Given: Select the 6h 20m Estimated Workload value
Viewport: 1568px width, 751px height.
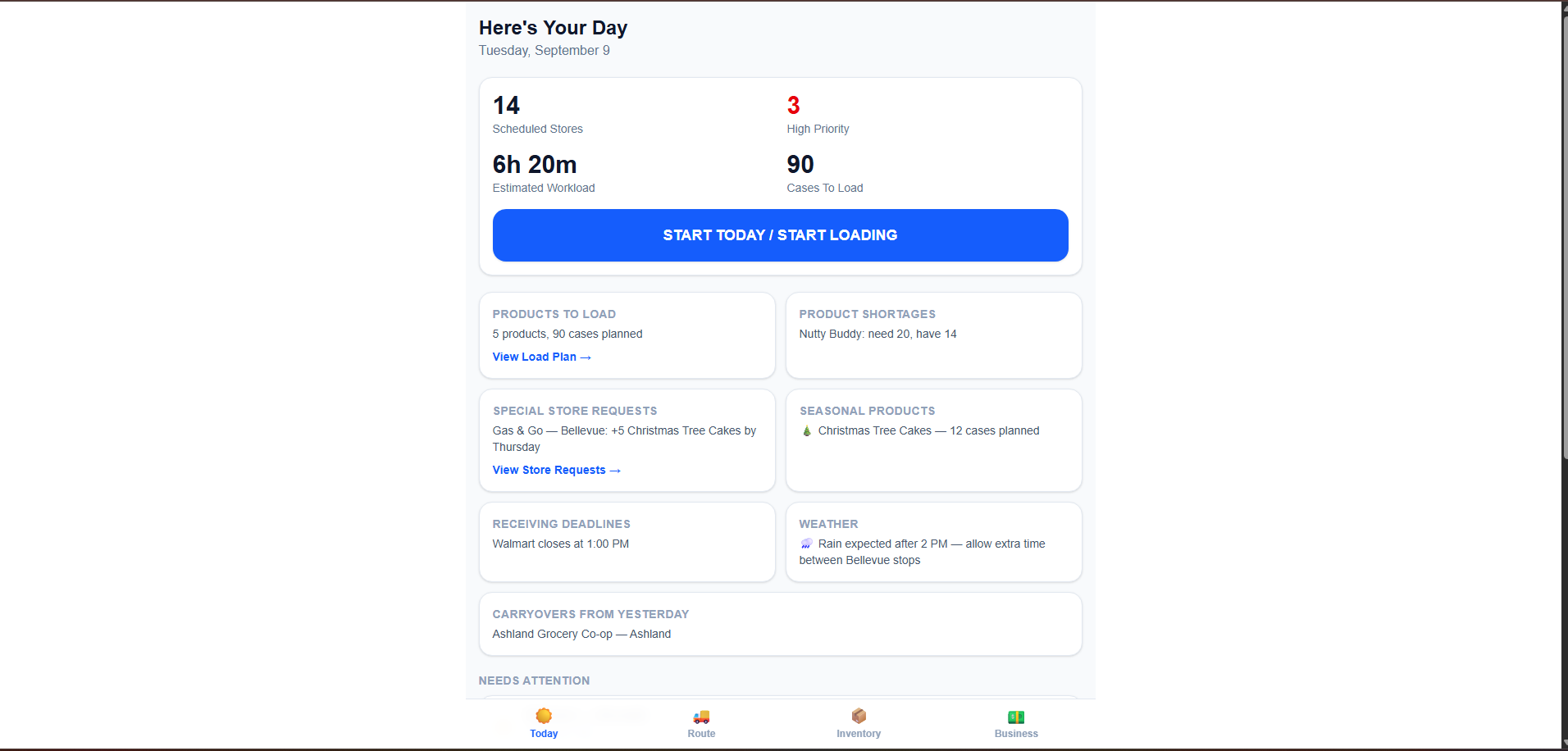Looking at the screenshot, I should coord(535,164).
